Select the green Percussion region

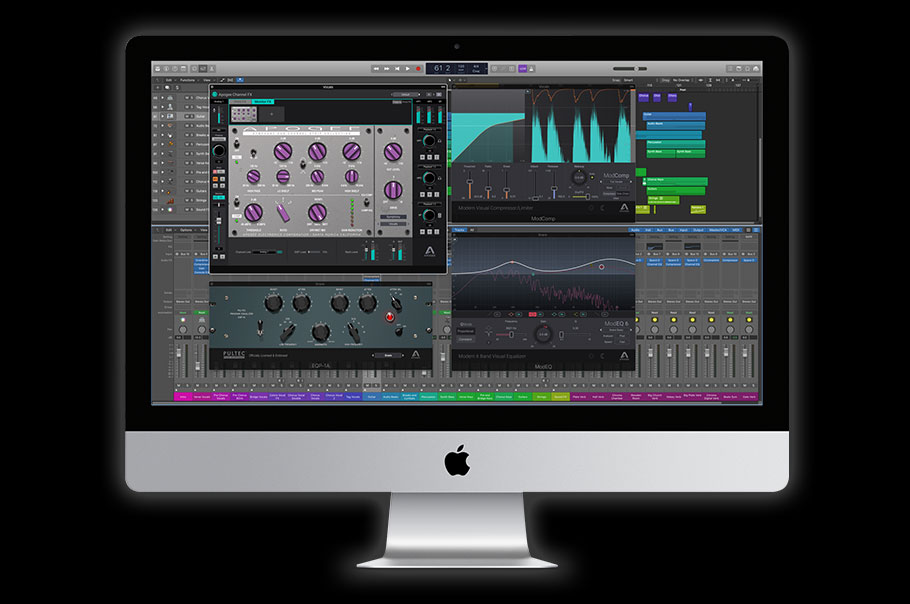point(676,143)
